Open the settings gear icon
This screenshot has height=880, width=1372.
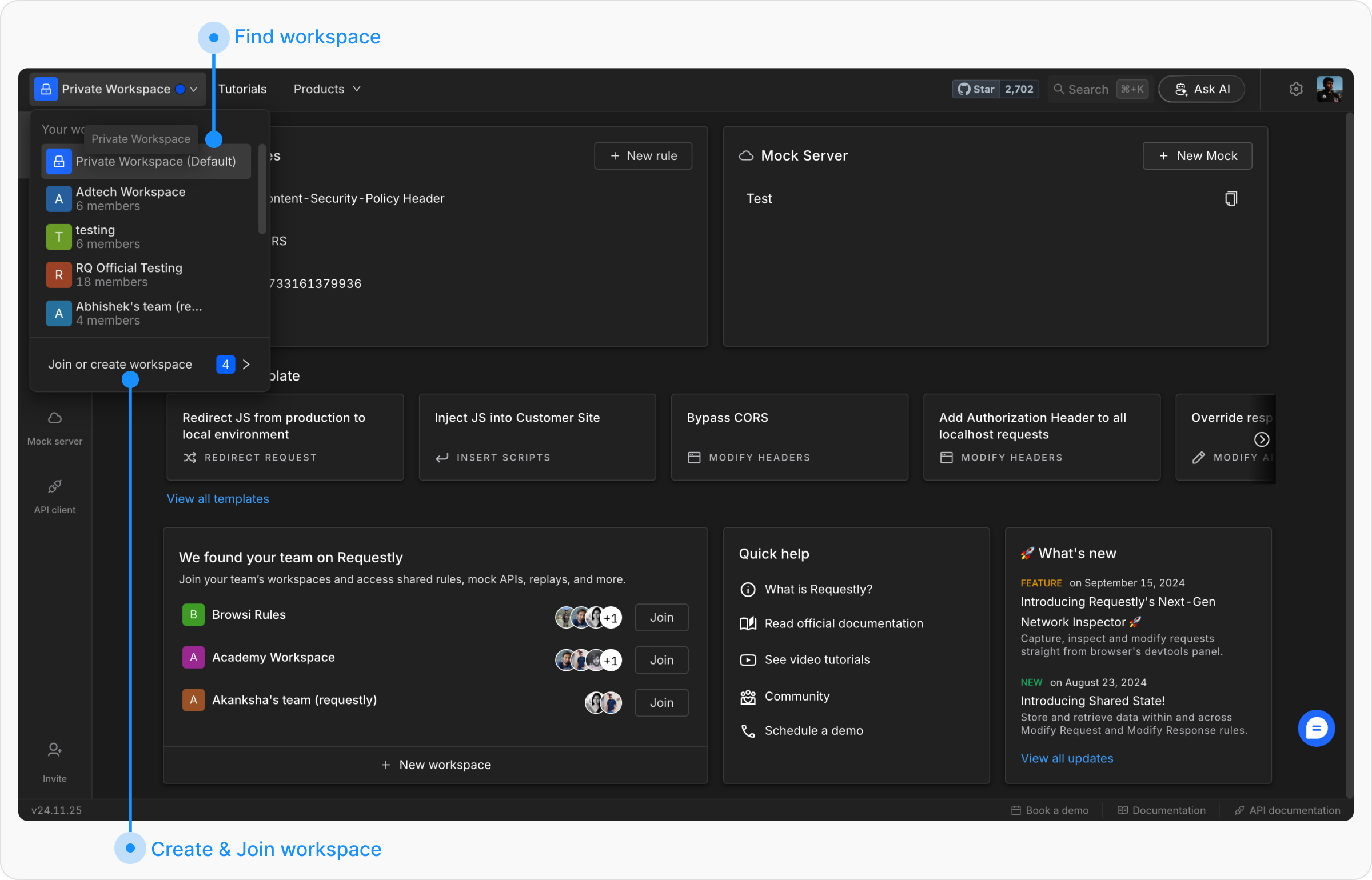click(x=1296, y=89)
